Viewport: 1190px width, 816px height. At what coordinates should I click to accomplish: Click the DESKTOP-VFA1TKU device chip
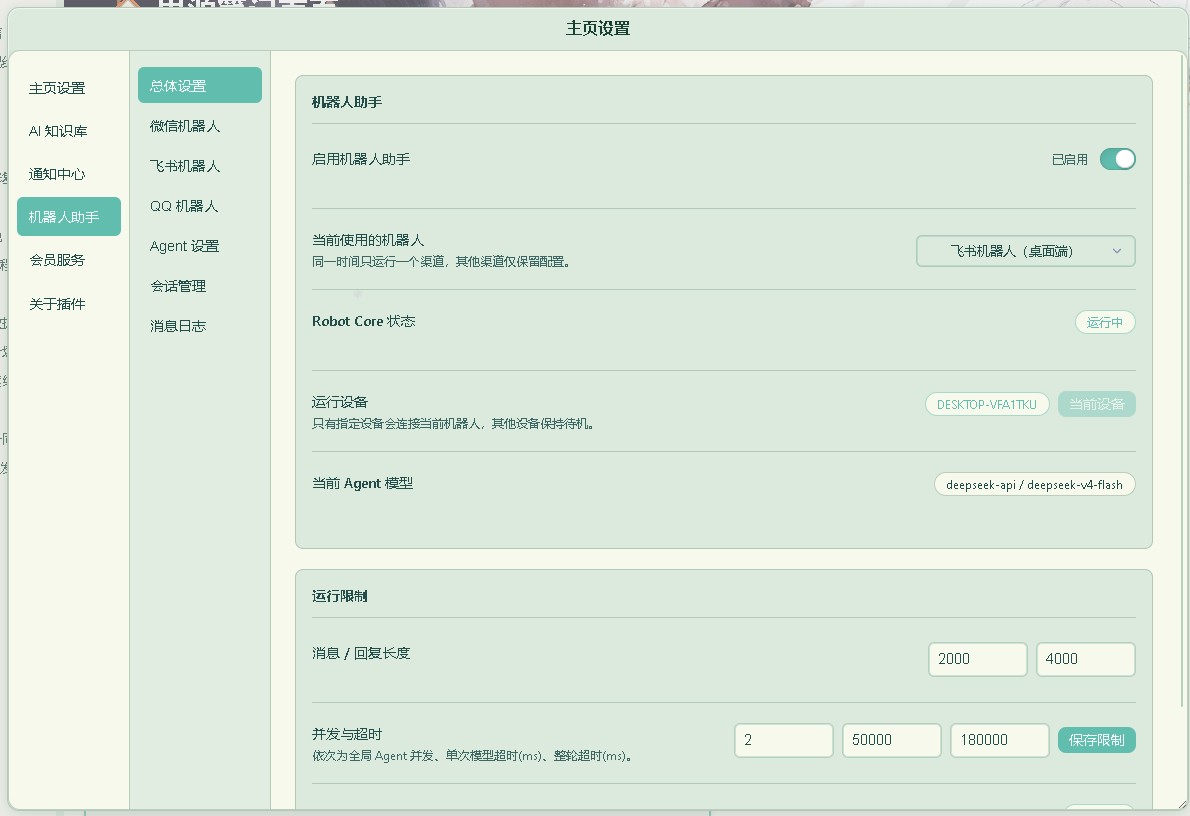(x=987, y=405)
